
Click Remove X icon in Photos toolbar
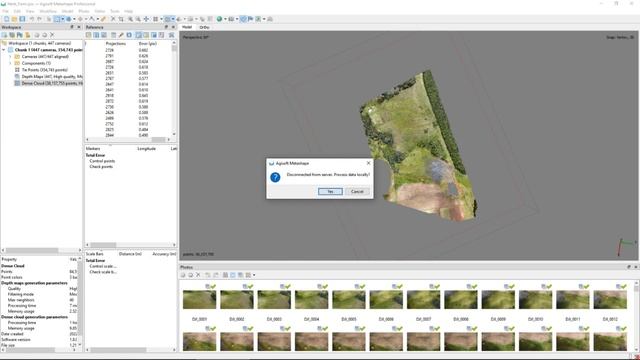tap(198, 275)
